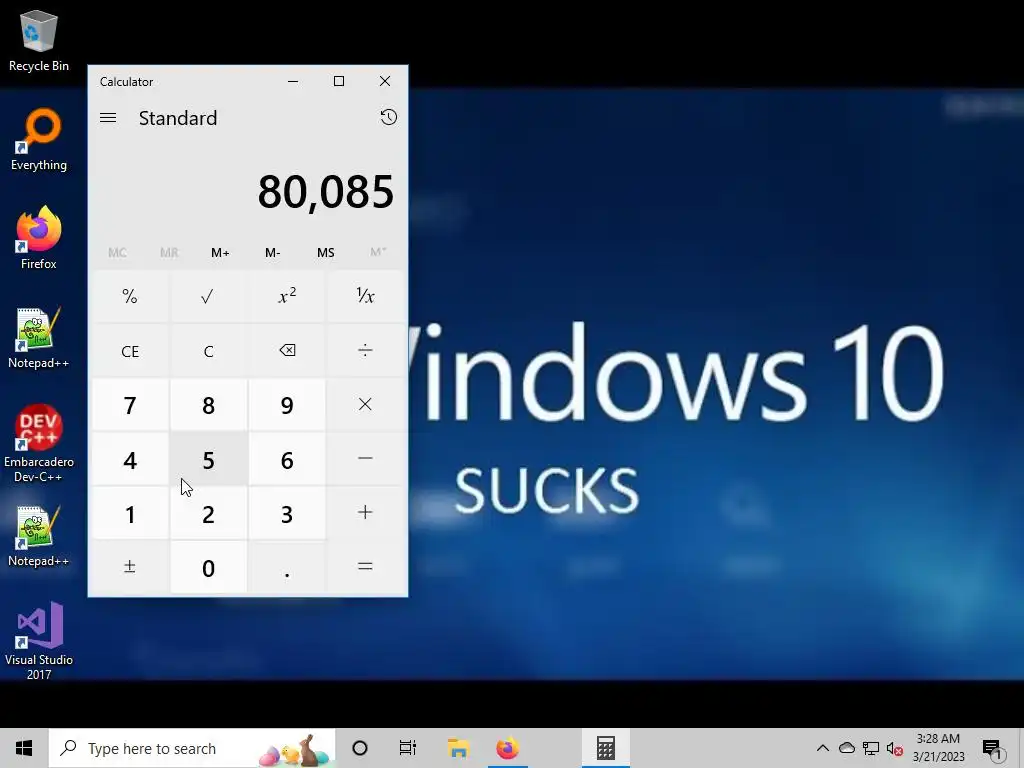The height and width of the screenshot is (768, 1024).
Task: Click the 80,085 display value
Action: (x=325, y=191)
